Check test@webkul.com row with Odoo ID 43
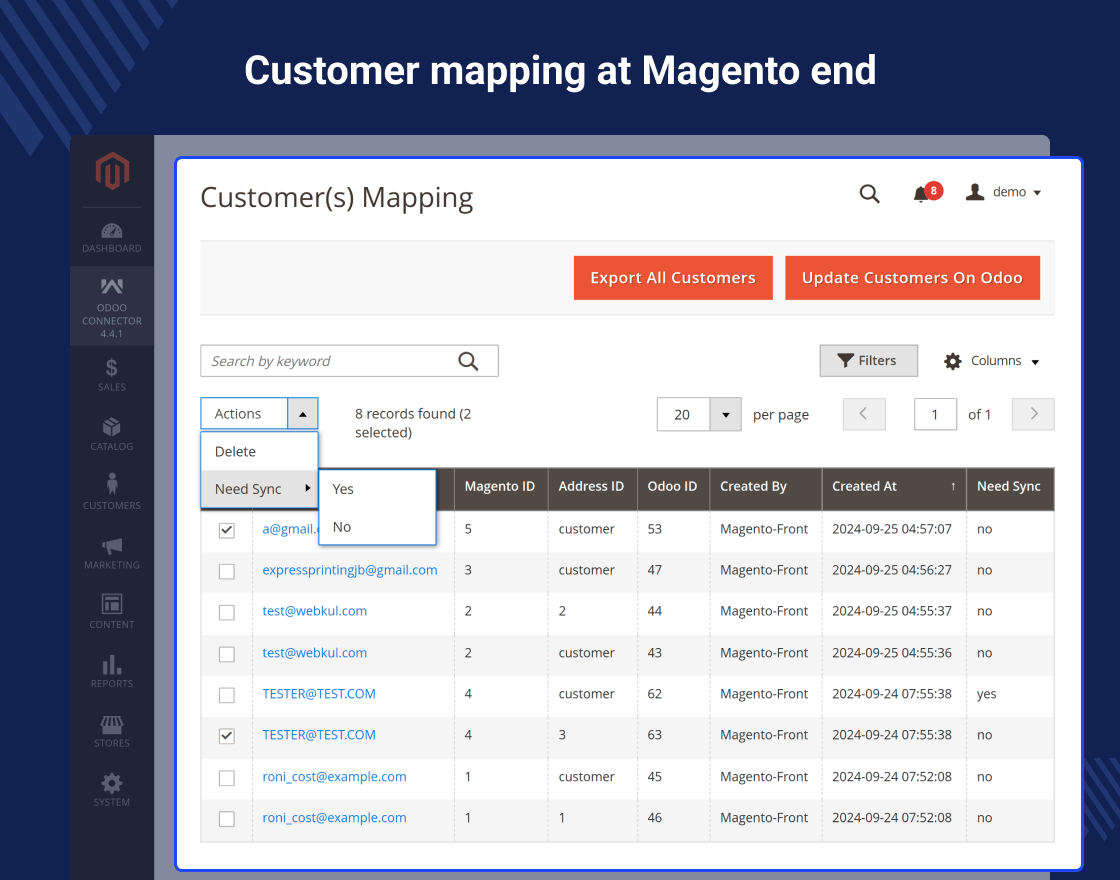 226,654
